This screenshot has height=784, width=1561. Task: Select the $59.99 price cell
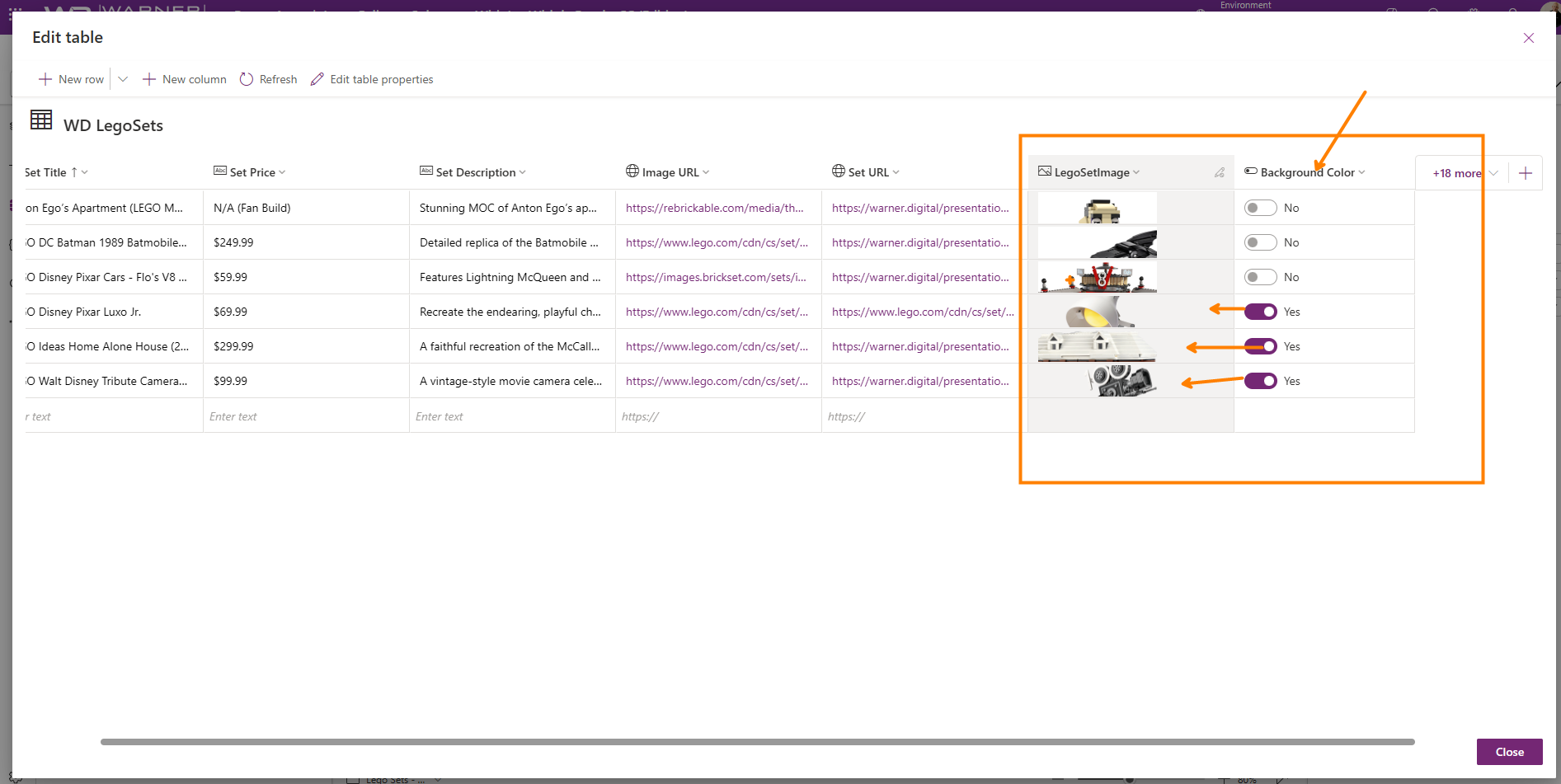tap(306, 277)
